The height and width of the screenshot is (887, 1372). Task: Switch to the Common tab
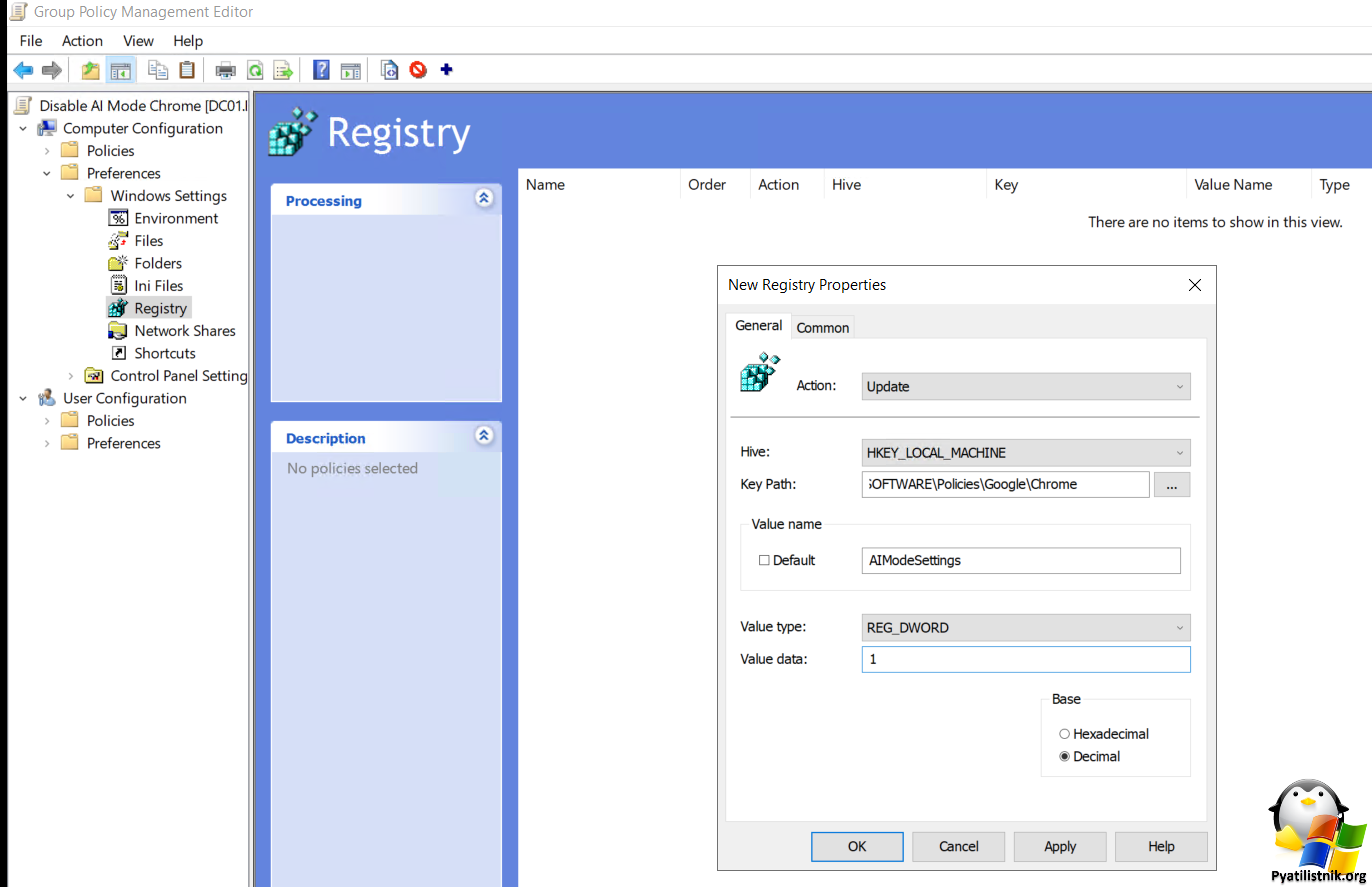(x=822, y=328)
